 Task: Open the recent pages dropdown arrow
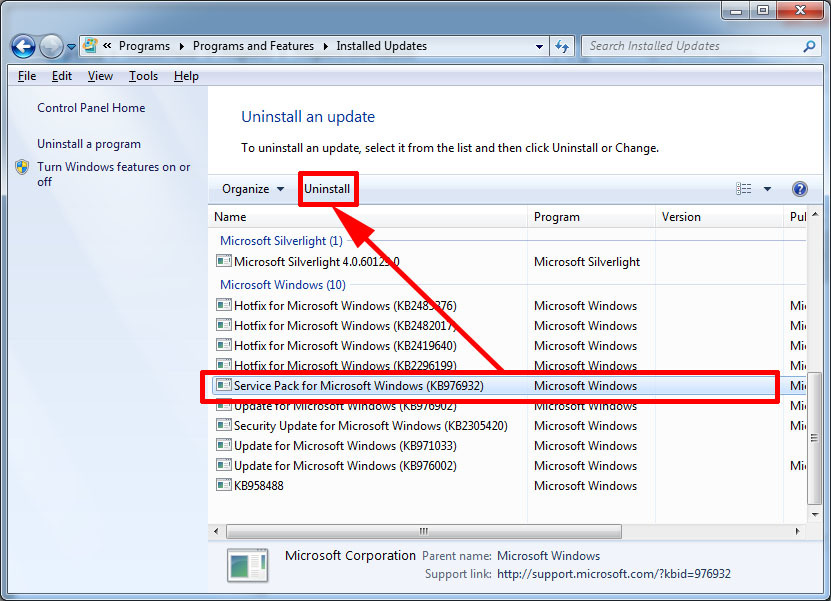pos(72,47)
